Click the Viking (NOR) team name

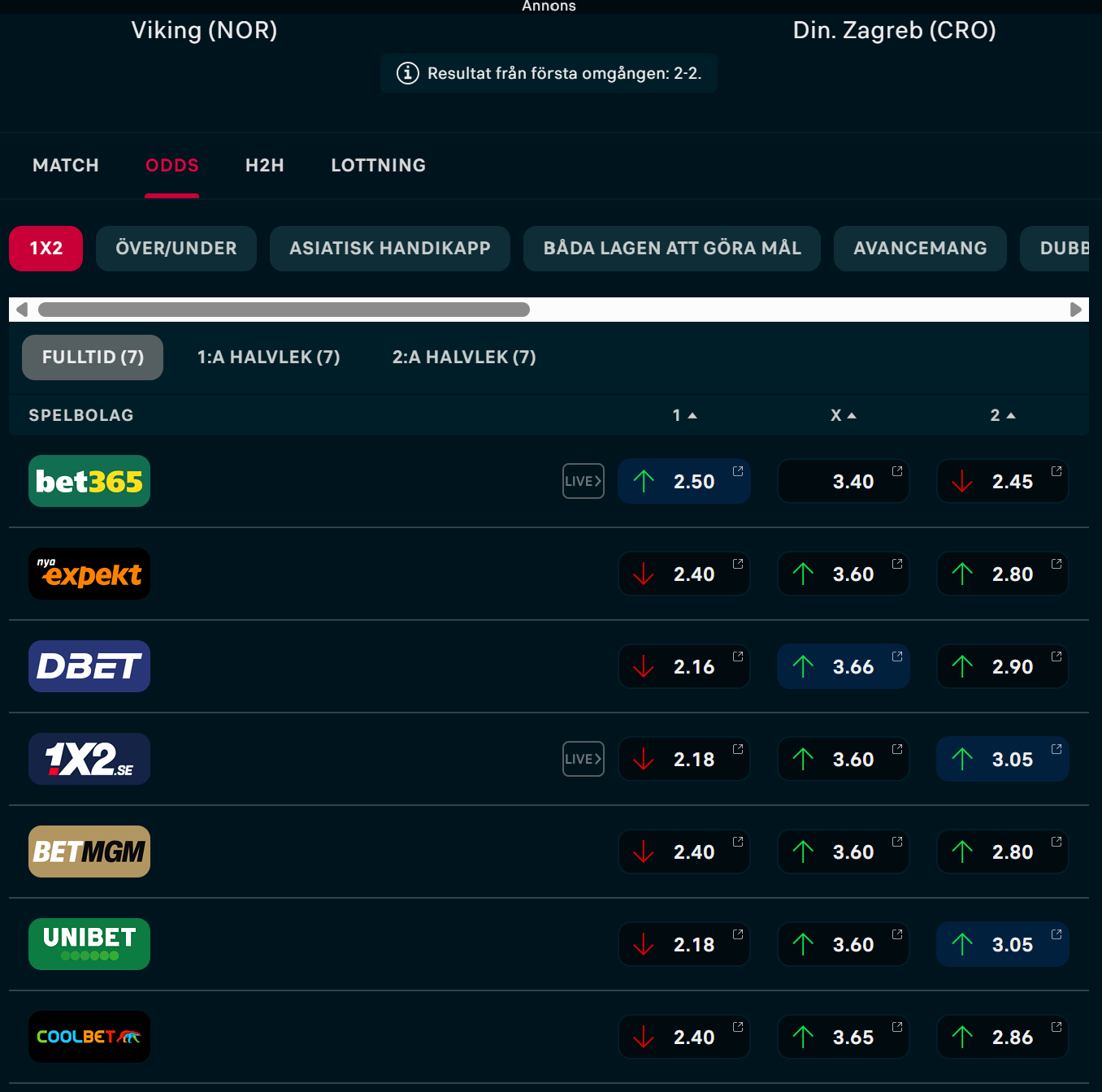click(x=205, y=30)
